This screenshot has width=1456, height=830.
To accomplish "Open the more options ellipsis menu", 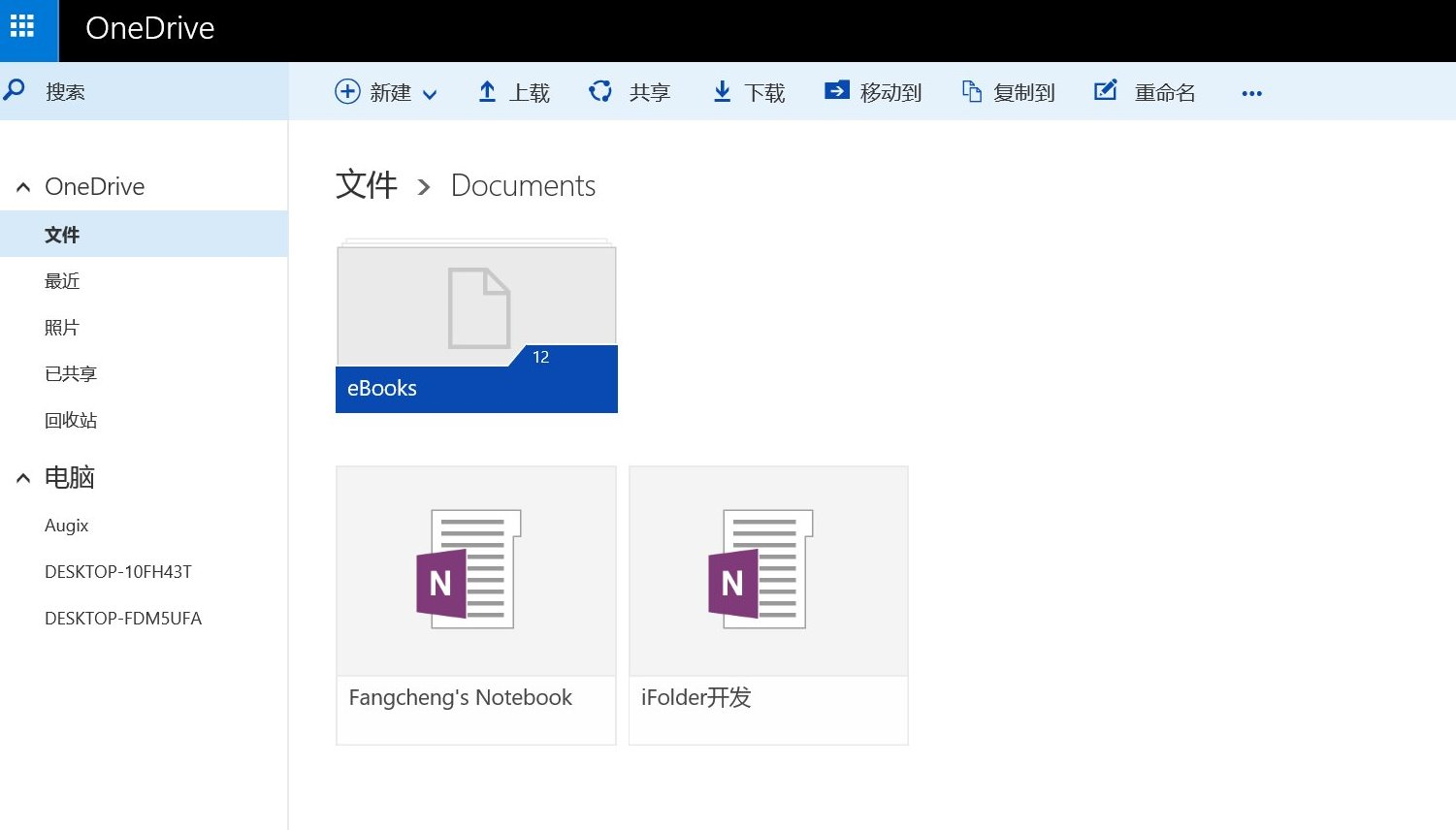I will (1251, 94).
